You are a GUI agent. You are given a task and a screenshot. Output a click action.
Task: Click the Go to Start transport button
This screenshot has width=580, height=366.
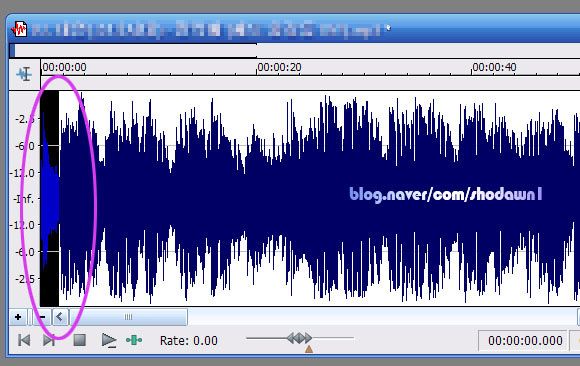click(x=24, y=340)
